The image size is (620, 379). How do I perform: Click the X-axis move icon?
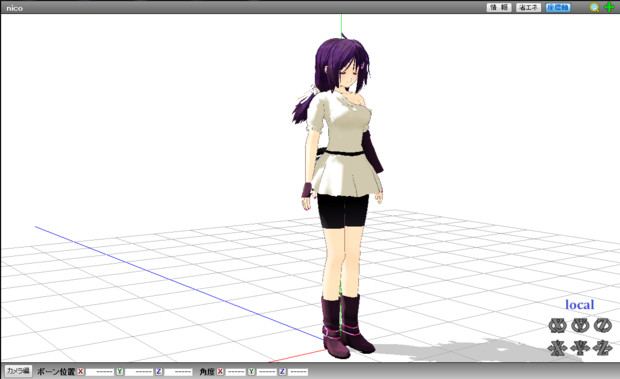coord(558,348)
